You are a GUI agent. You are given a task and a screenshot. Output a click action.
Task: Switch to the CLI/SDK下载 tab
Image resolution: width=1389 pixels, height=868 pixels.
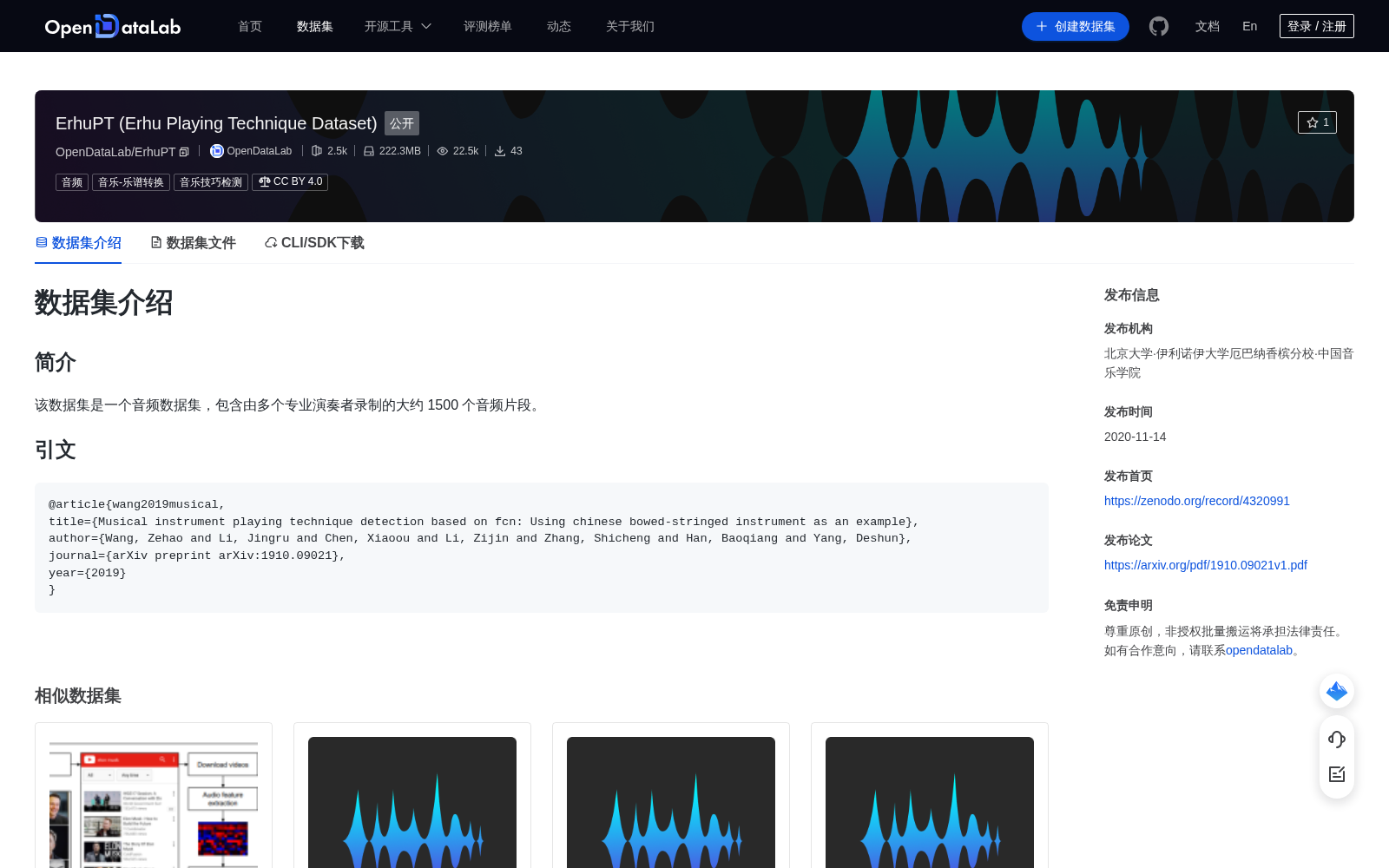(x=314, y=243)
